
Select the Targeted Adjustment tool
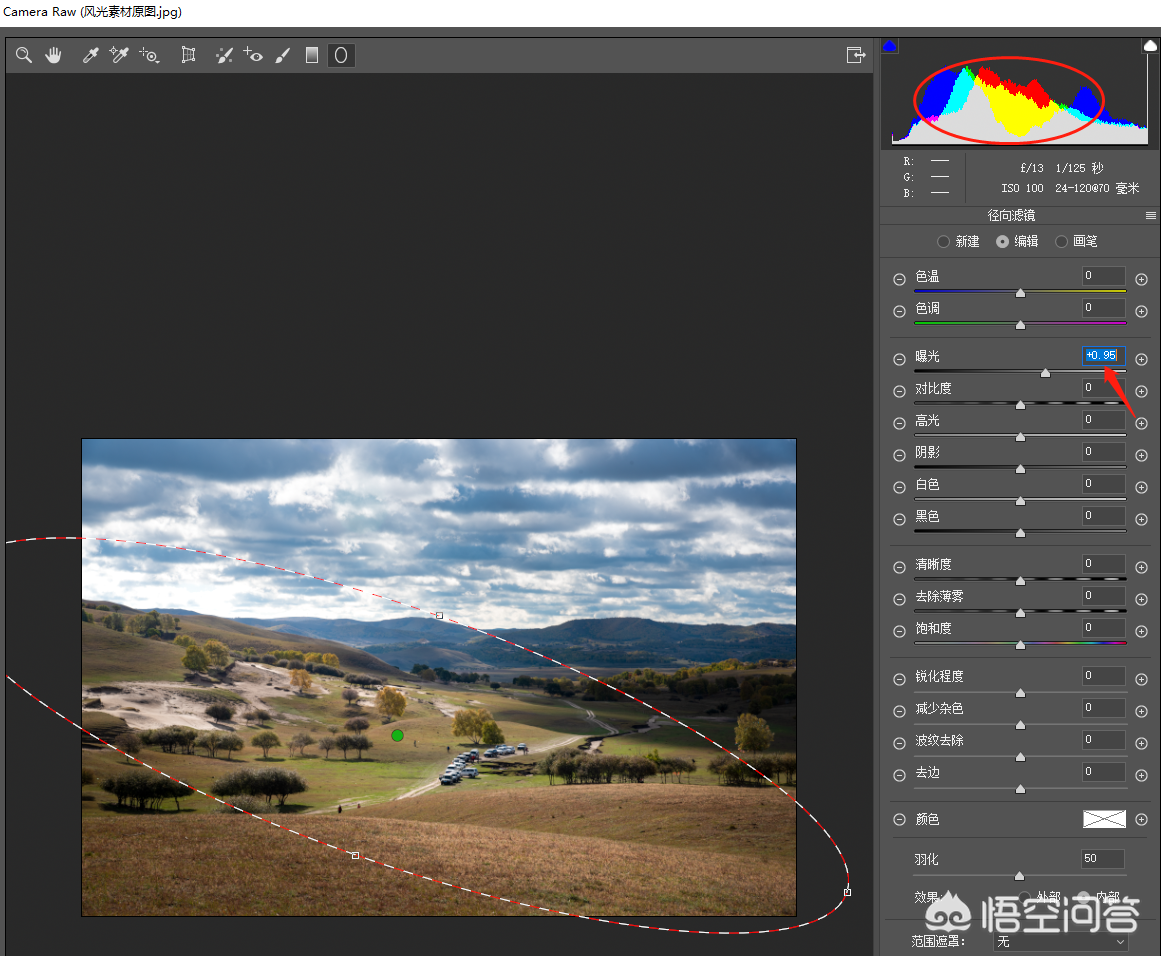pyautogui.click(x=150, y=55)
